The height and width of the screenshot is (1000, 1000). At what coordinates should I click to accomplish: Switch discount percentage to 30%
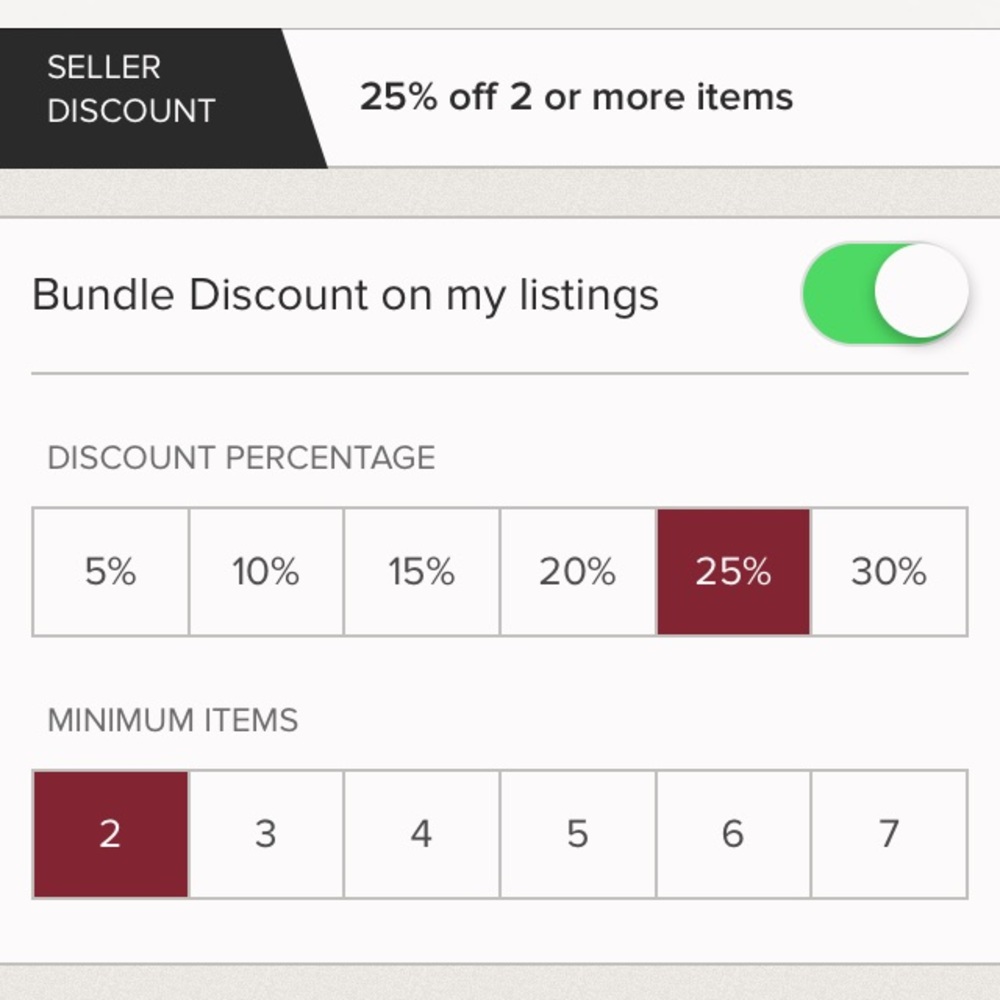click(x=889, y=572)
